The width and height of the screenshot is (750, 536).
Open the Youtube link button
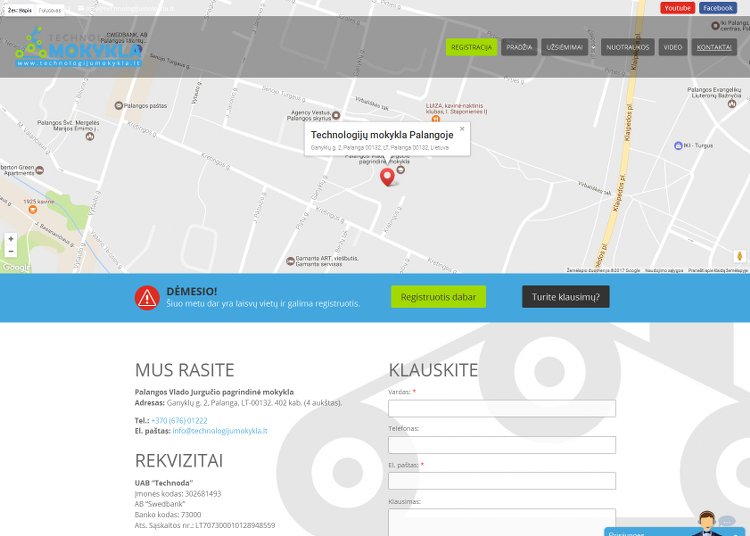coord(677,8)
